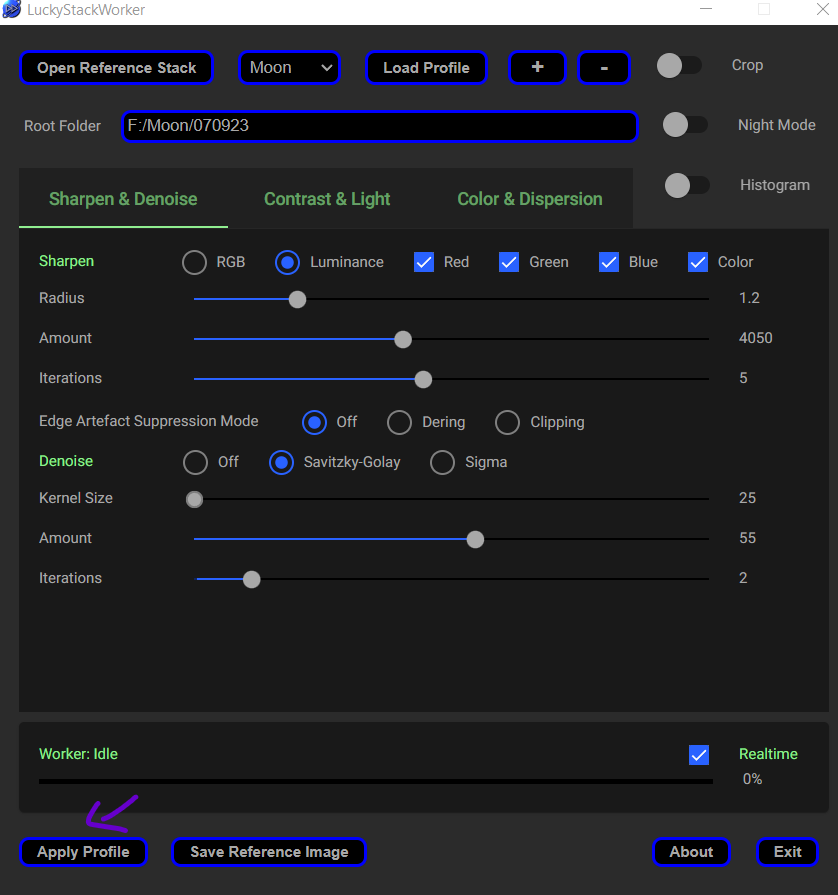Select the RGB sharpen radio button
The image size is (838, 895).
[x=195, y=263]
